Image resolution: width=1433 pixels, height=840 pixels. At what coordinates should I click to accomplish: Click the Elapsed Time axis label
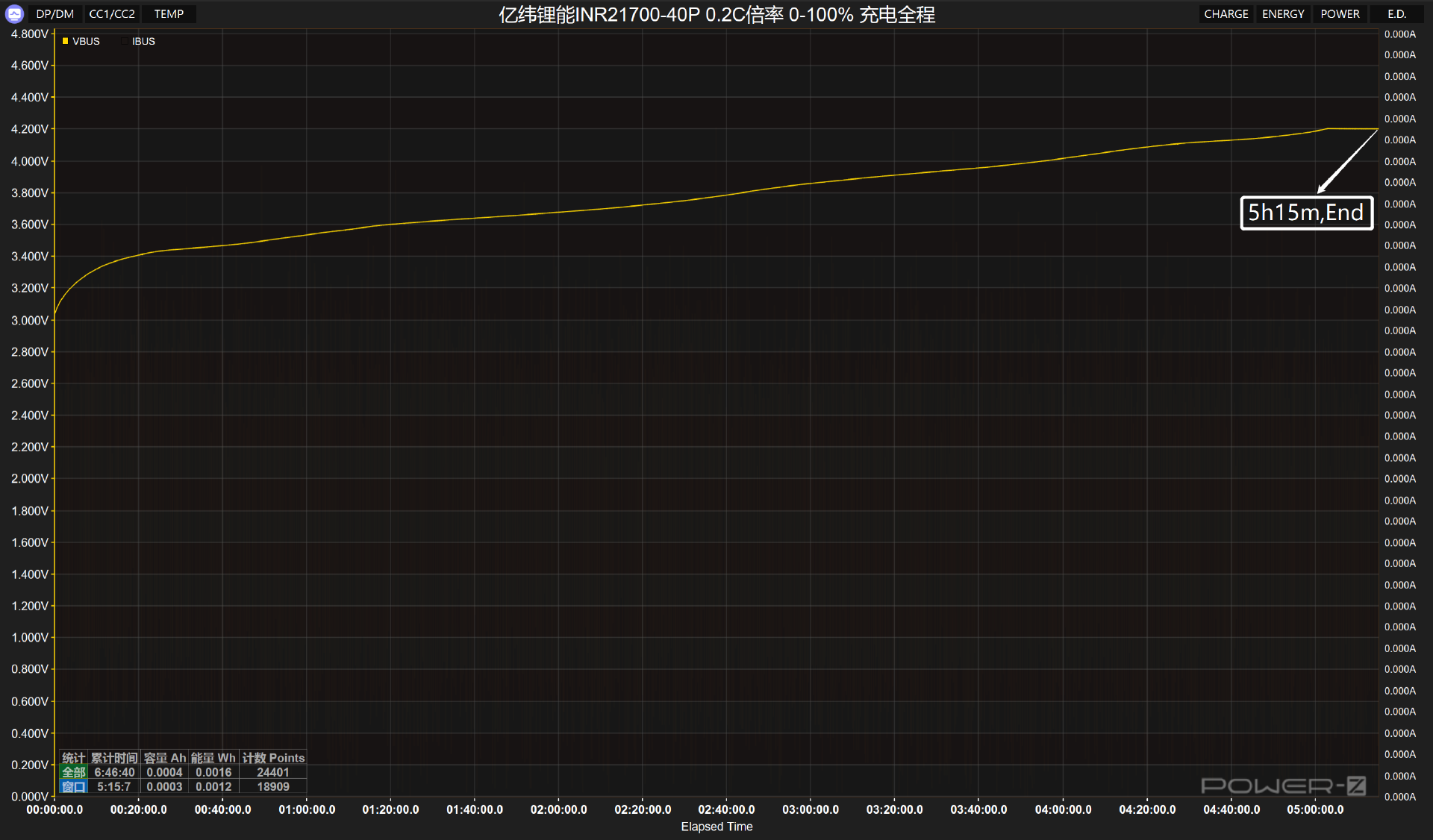click(716, 827)
